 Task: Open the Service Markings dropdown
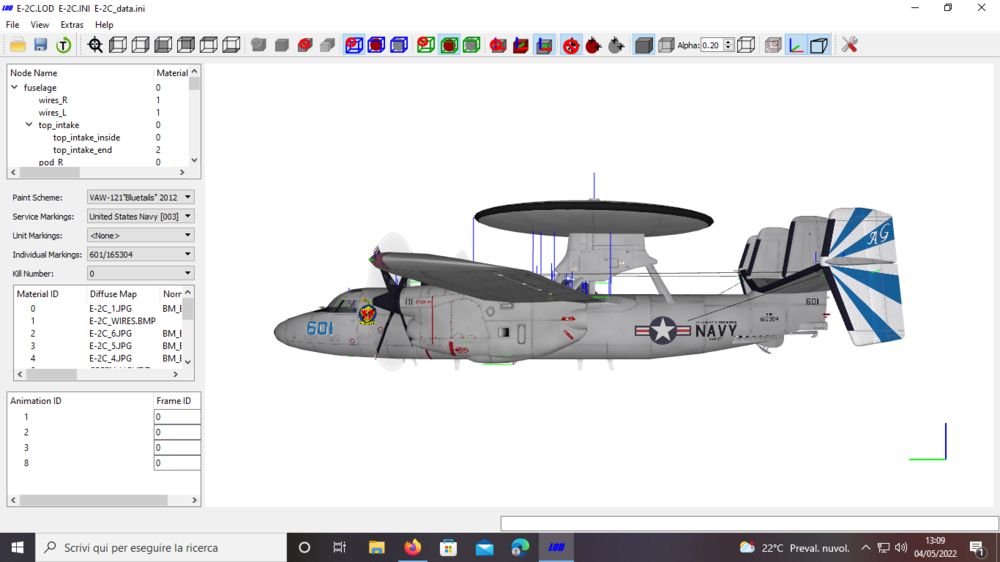pyautogui.click(x=140, y=216)
